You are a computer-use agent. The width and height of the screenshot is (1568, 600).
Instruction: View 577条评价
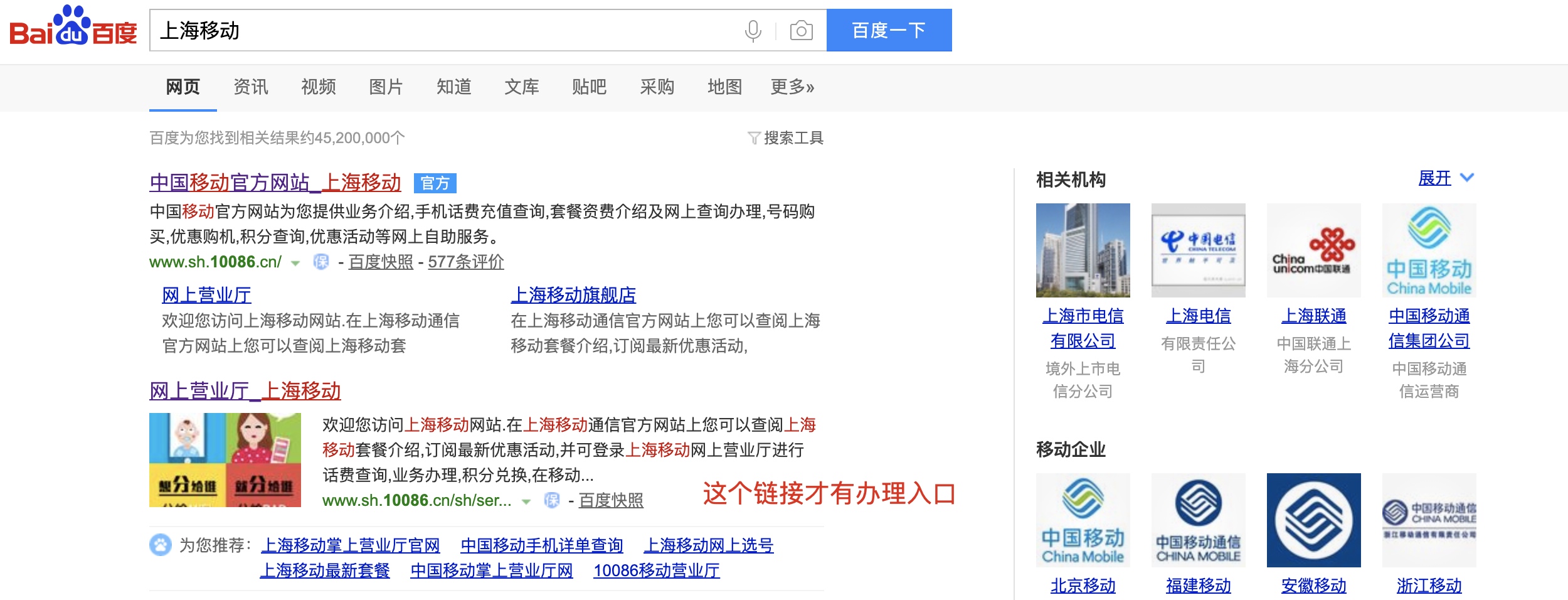coord(466,262)
